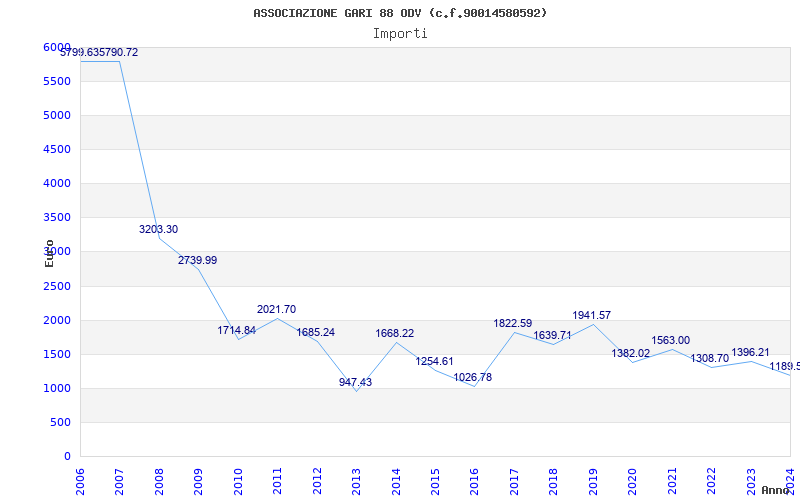Click the 1026.78 data label
Screen dimensions: 800x500
473,377
